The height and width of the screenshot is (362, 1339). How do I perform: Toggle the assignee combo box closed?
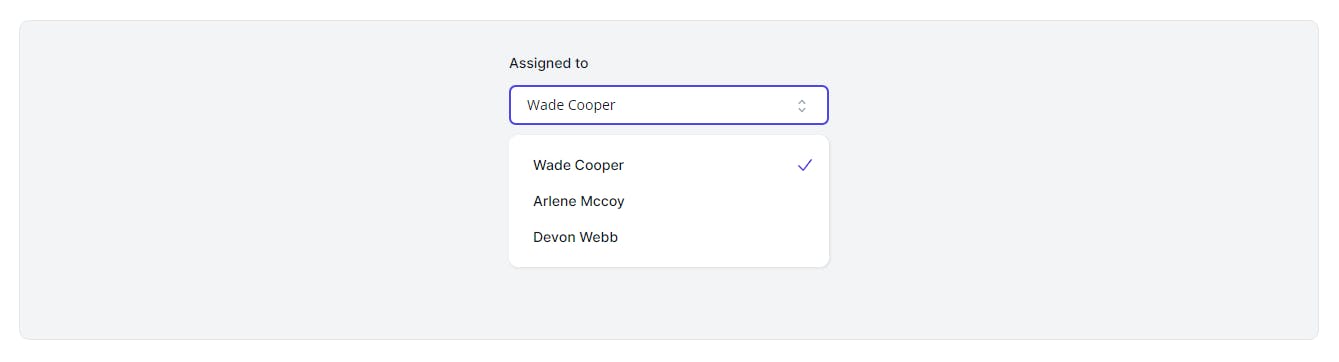click(669, 105)
